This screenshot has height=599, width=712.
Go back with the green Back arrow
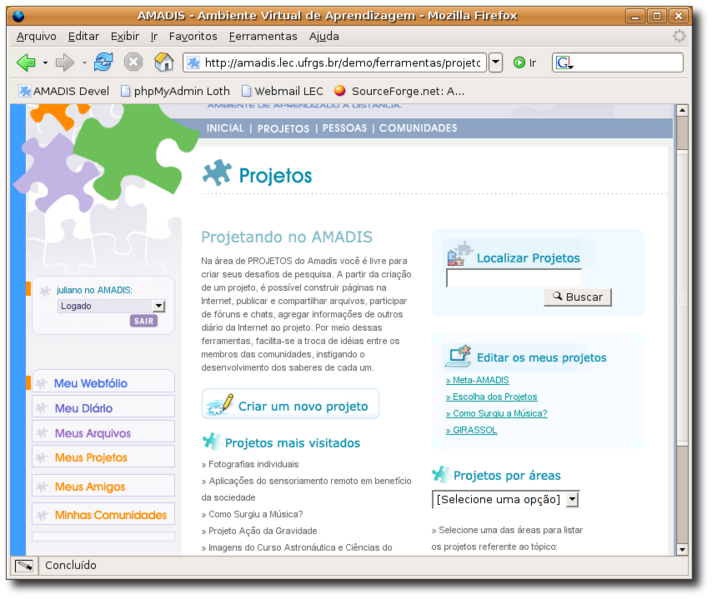[x=26, y=62]
